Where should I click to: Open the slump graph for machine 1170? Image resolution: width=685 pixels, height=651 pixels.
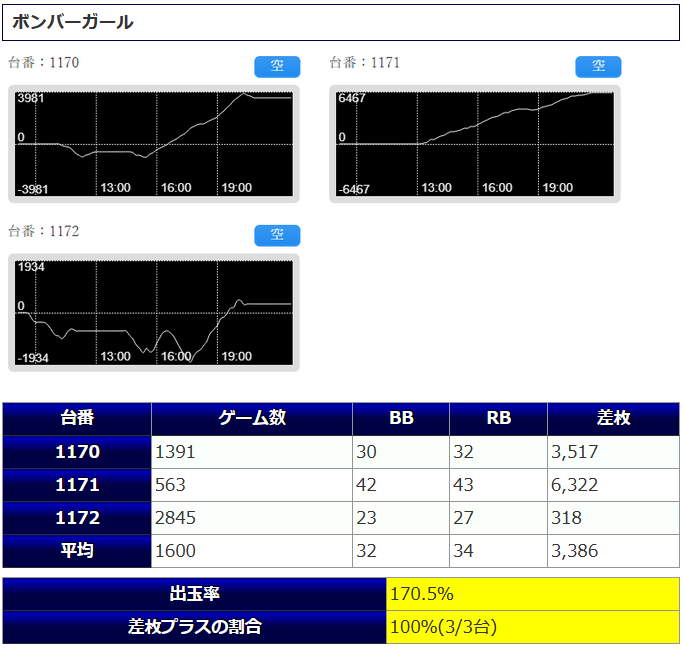click(154, 144)
